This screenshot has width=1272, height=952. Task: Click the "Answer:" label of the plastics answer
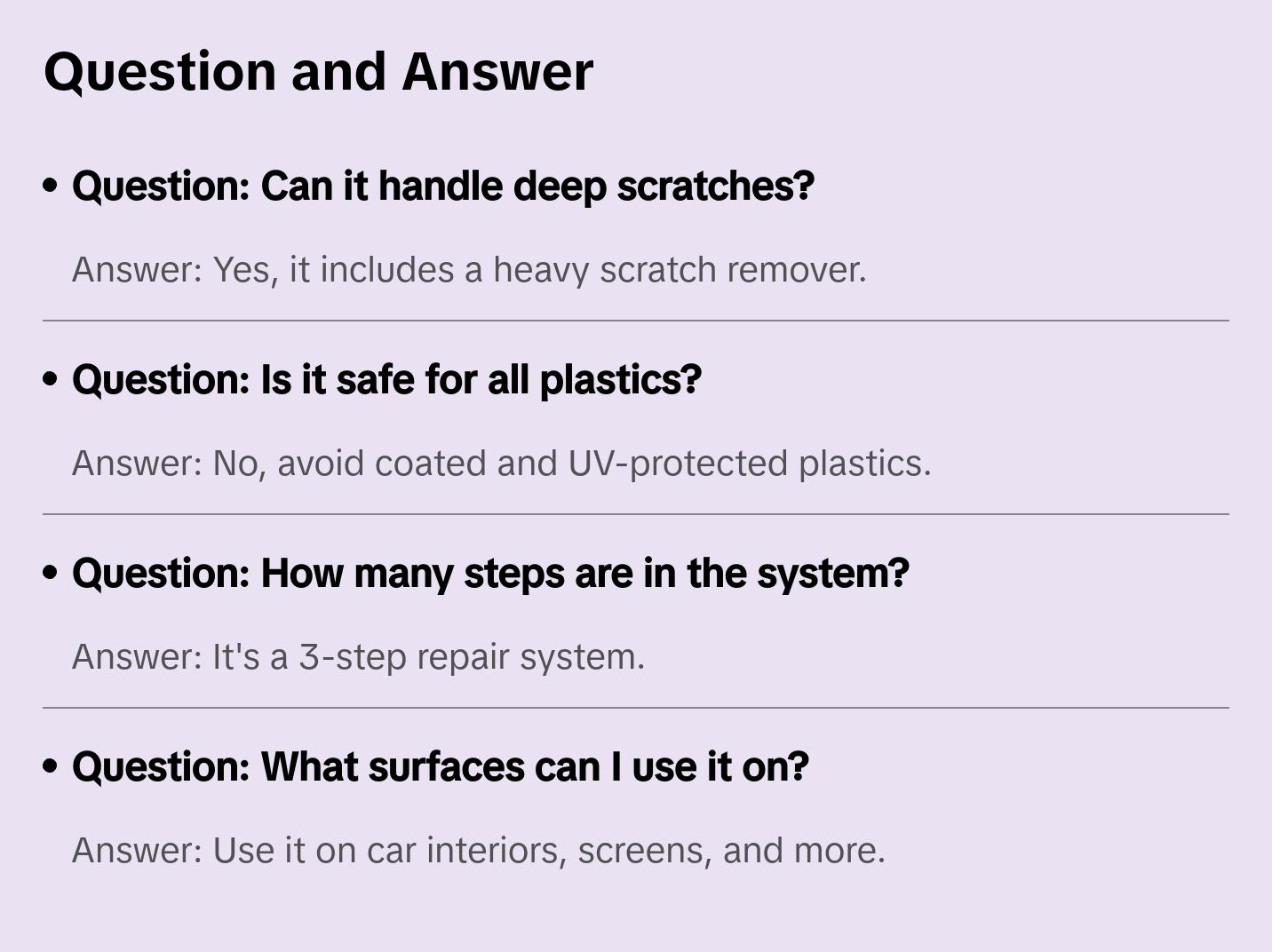137,464
